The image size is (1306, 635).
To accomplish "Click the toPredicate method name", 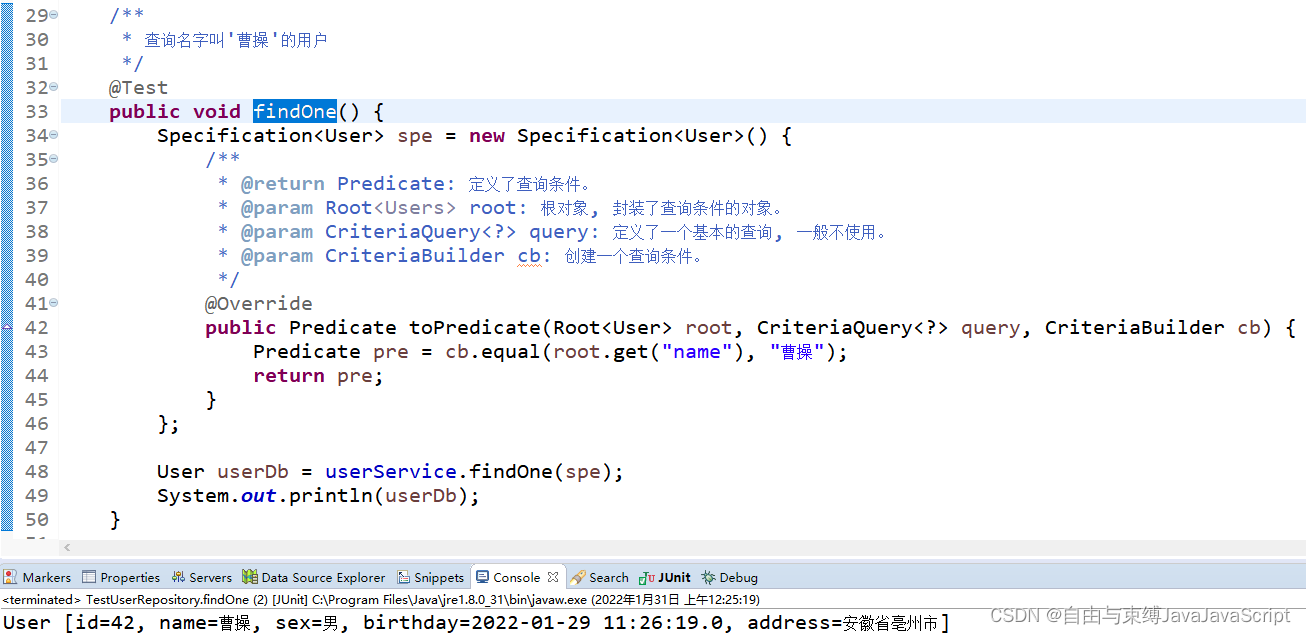I will (475, 328).
